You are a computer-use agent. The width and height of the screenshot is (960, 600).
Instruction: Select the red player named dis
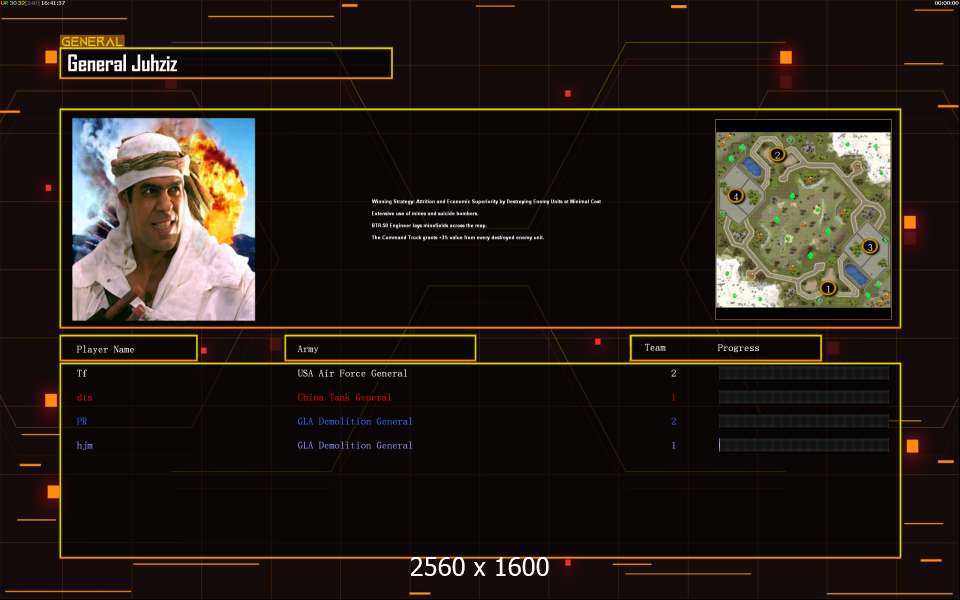(84, 397)
